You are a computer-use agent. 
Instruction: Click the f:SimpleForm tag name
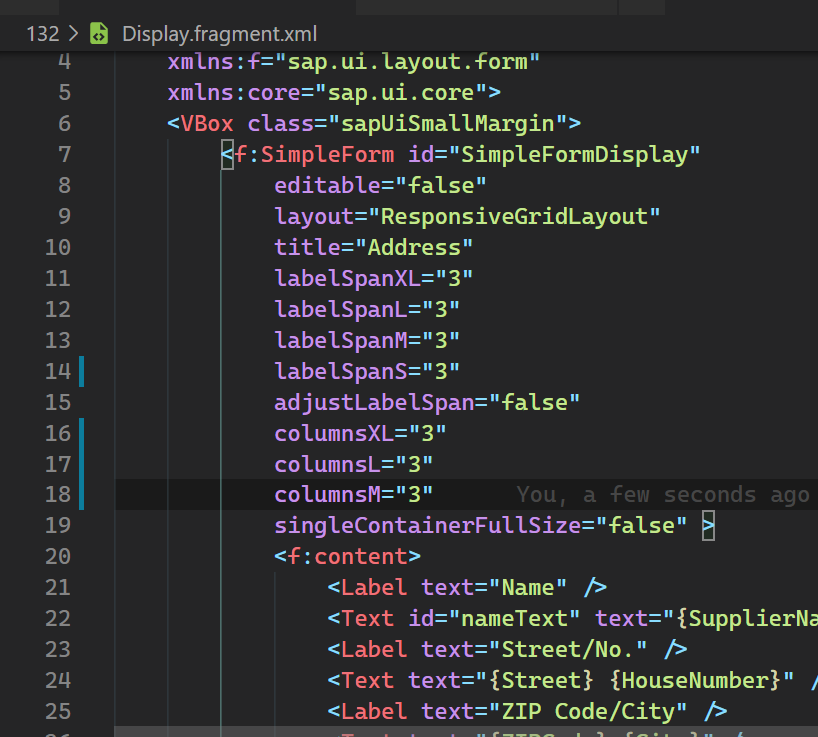tap(314, 155)
